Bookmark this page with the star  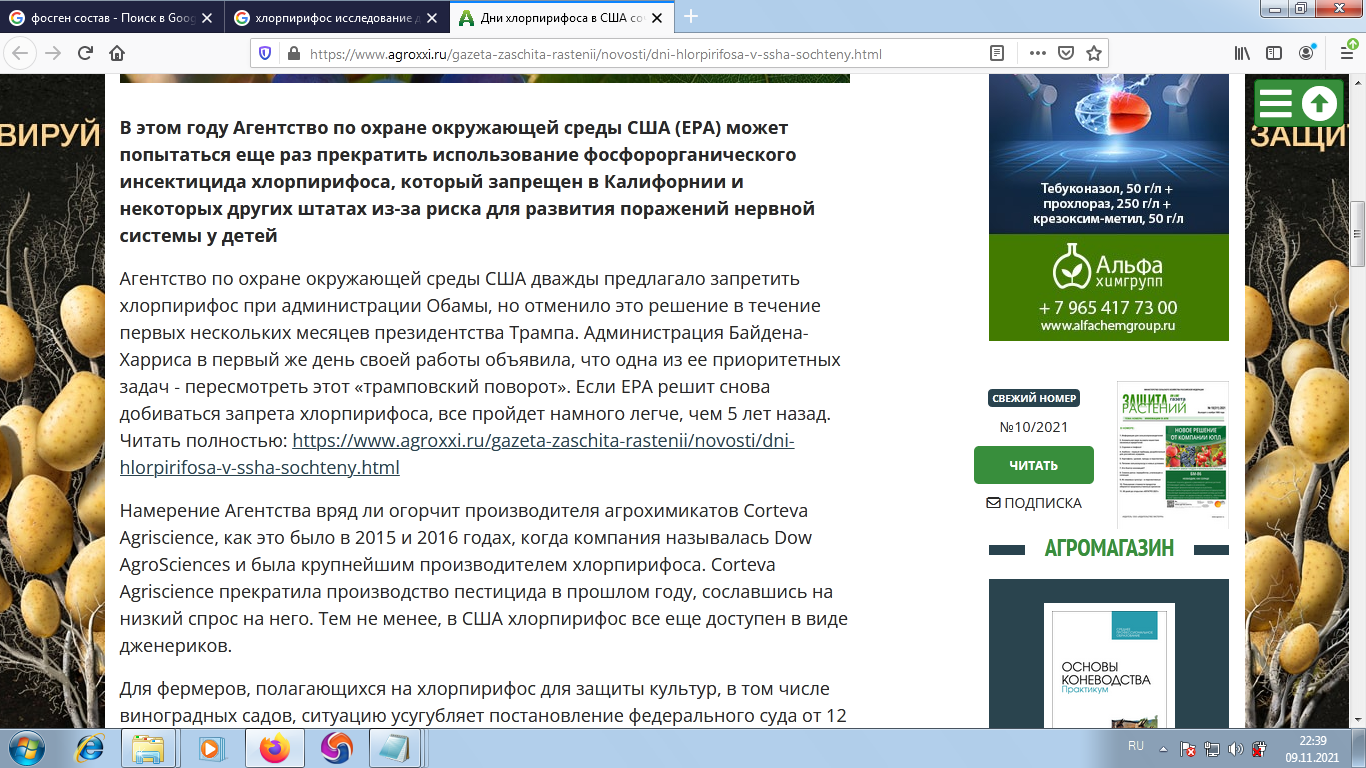(1094, 52)
